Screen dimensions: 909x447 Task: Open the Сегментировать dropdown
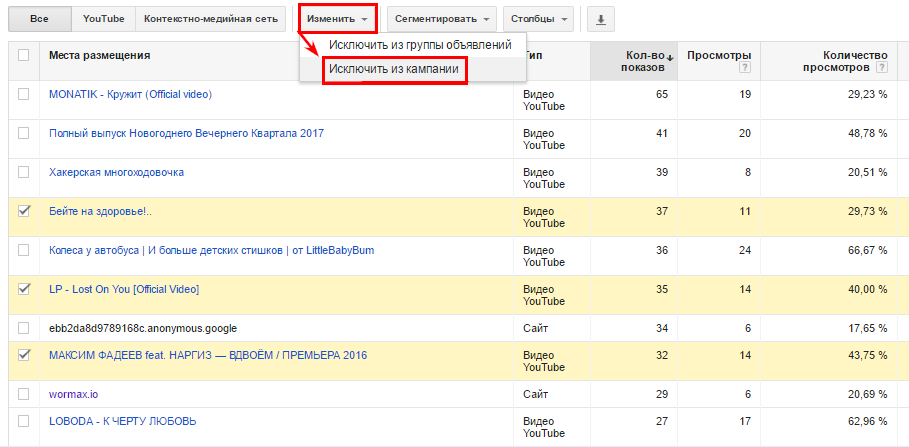click(x=442, y=19)
